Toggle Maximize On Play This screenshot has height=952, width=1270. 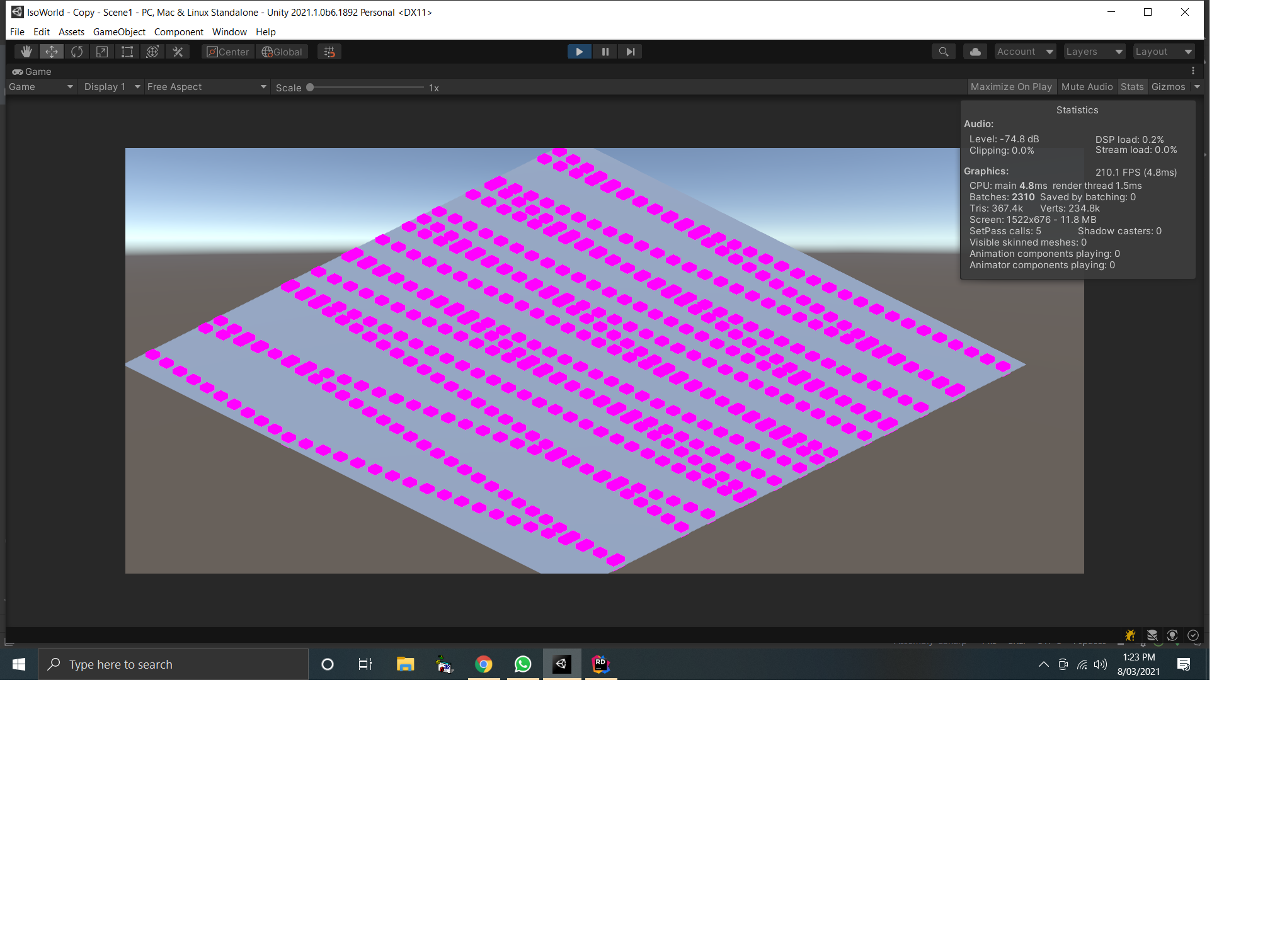[1010, 87]
